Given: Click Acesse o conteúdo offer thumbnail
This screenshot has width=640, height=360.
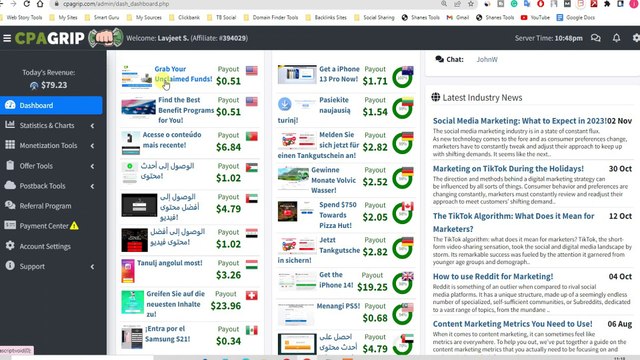Looking at the screenshot, I should point(131,143).
